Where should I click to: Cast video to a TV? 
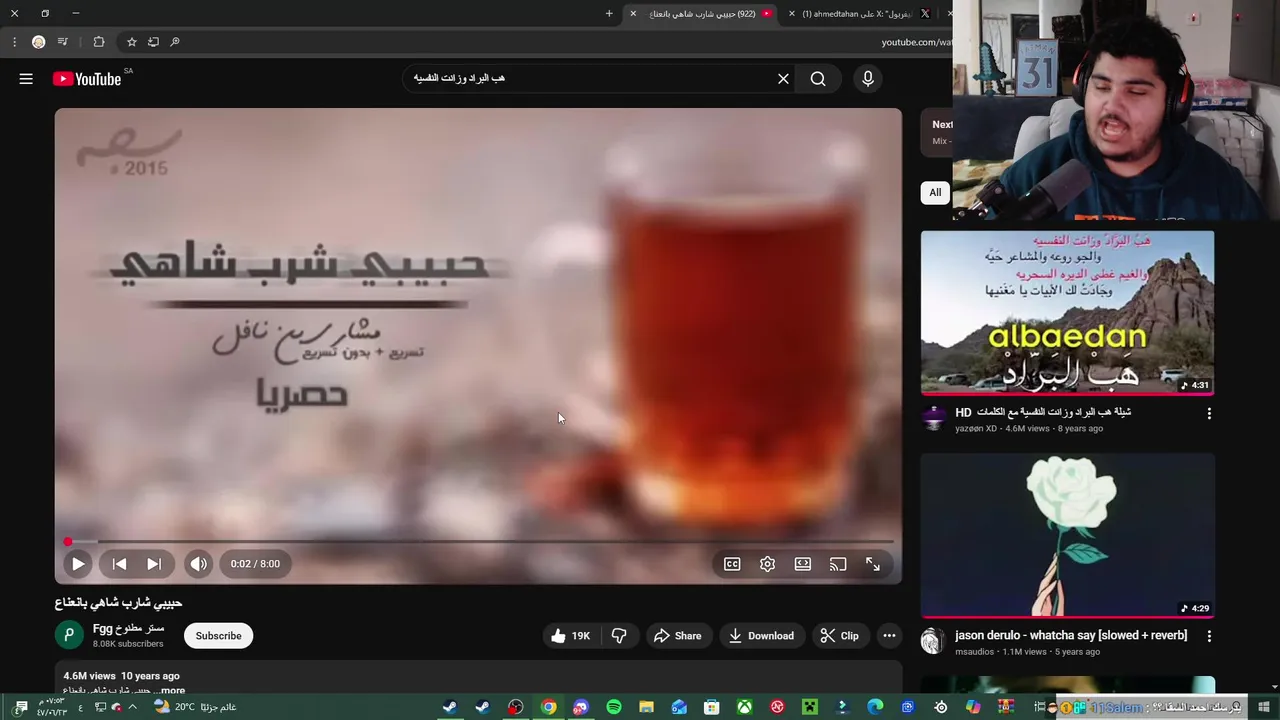click(838, 564)
